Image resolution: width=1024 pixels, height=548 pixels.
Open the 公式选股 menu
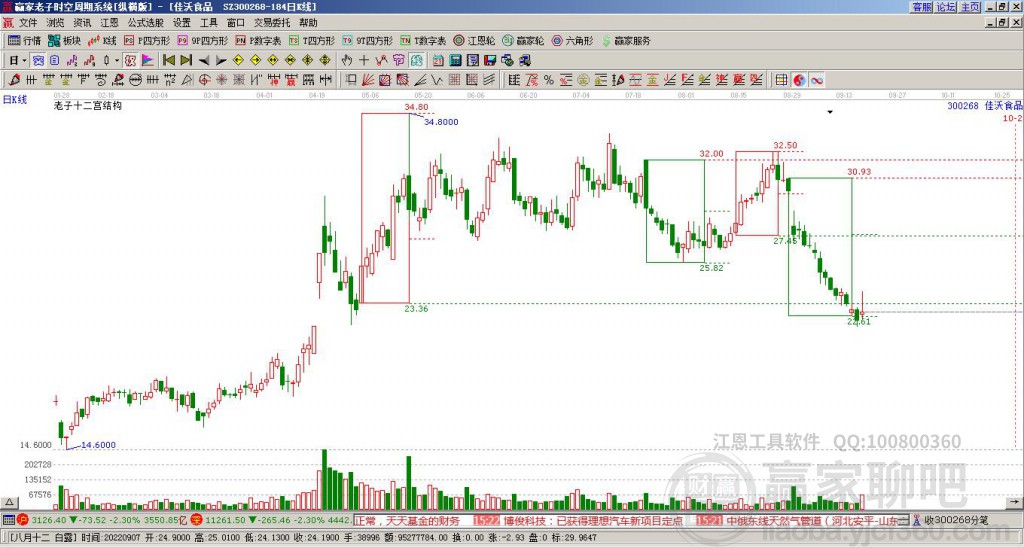point(146,23)
